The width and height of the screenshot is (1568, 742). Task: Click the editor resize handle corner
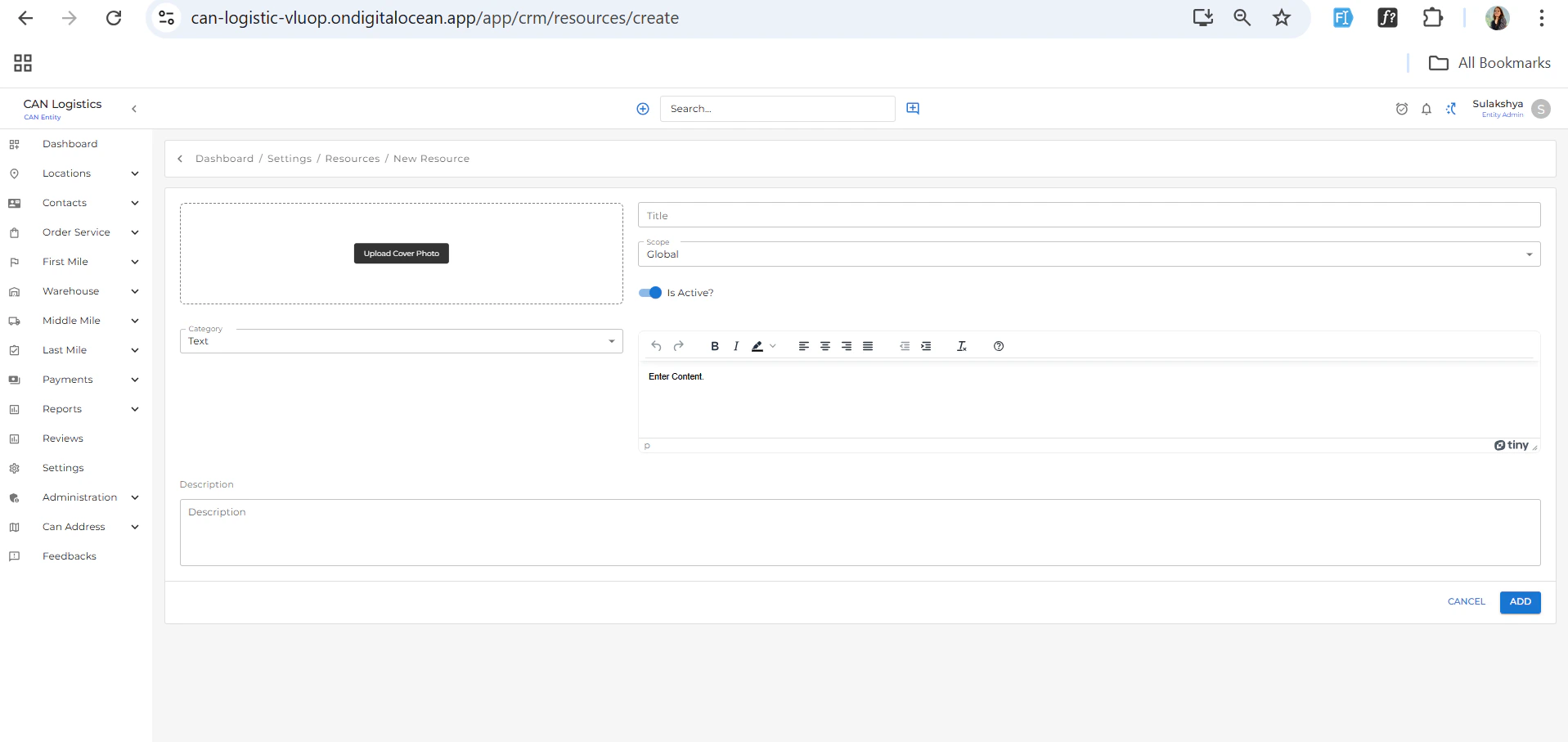pos(1535,447)
